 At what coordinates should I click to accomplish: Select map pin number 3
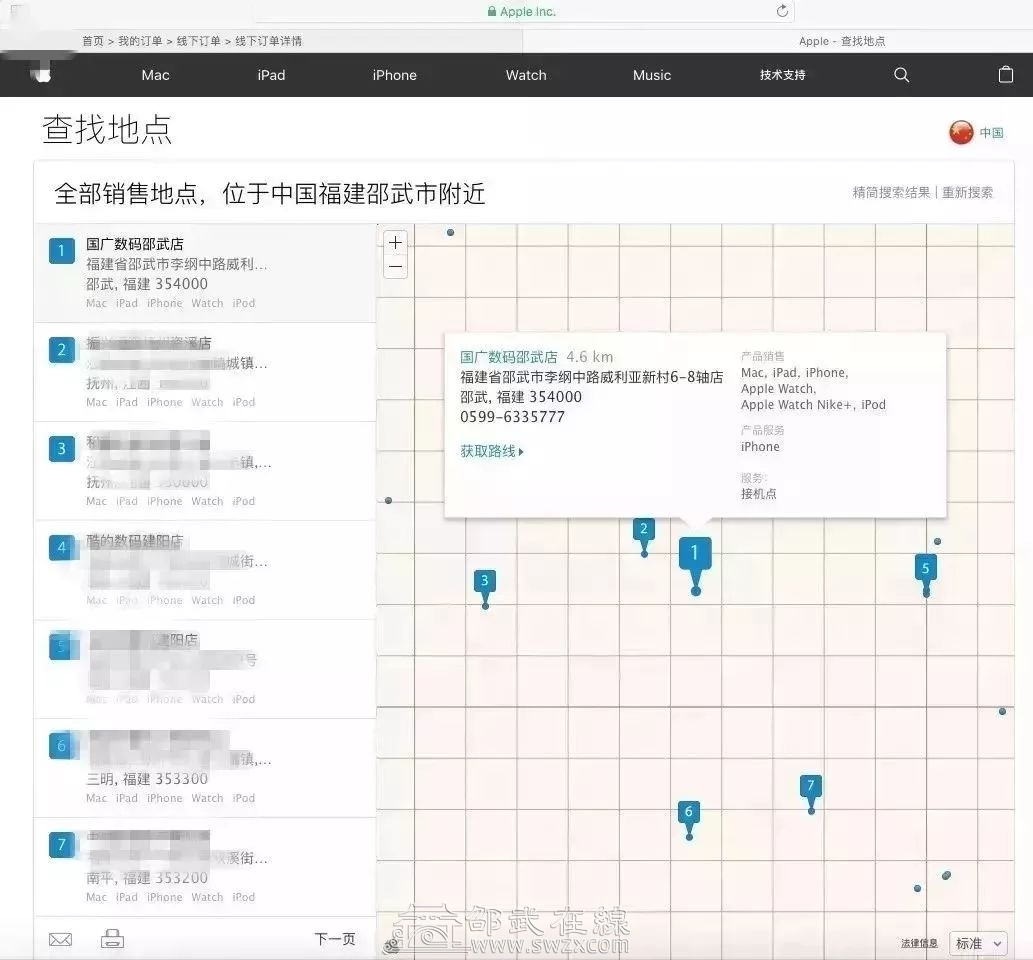click(x=485, y=582)
